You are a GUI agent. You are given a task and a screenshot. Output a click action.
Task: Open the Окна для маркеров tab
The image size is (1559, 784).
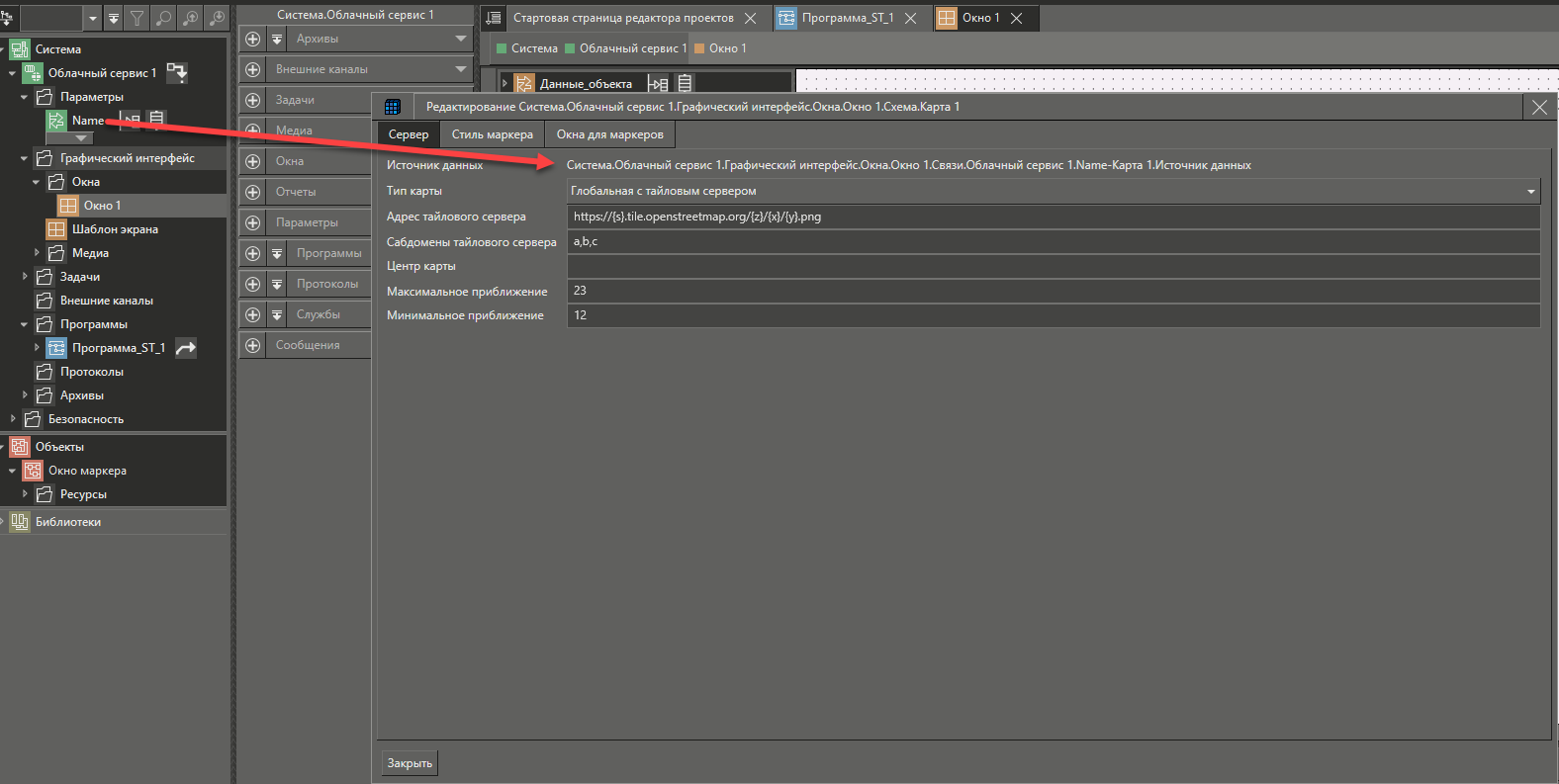[609, 134]
